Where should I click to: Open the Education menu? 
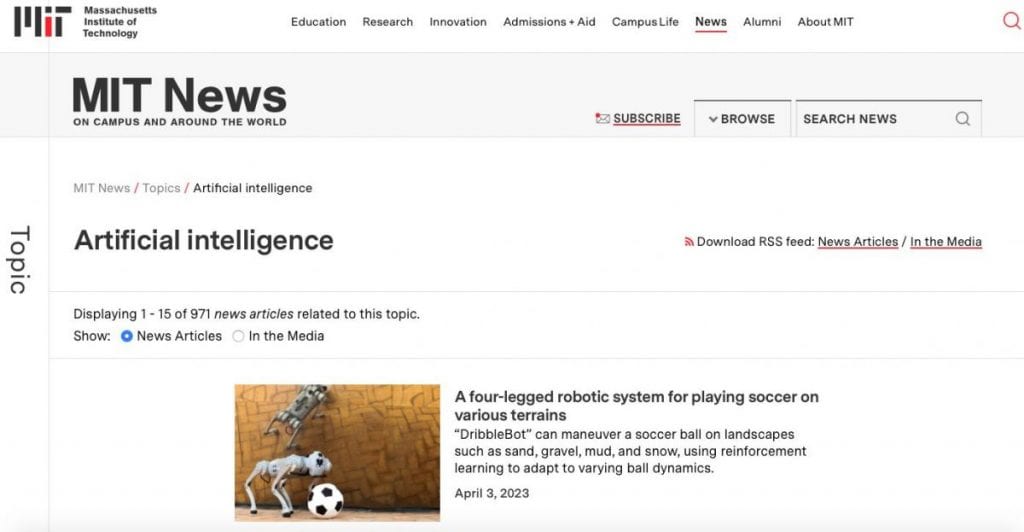click(318, 22)
